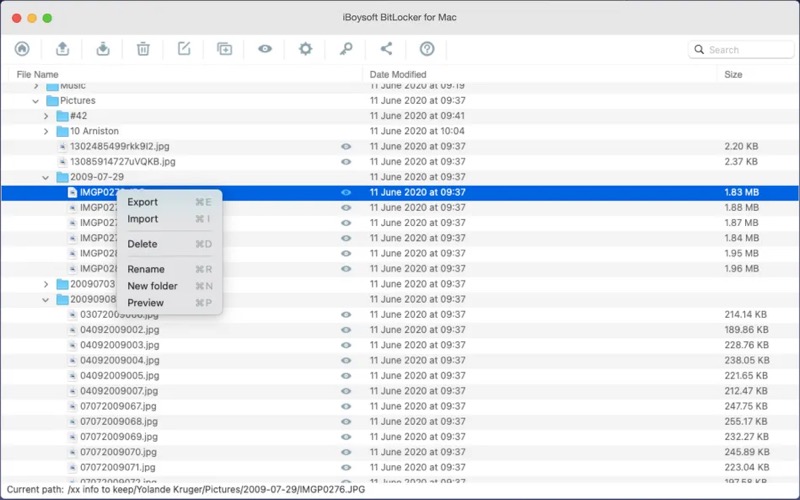Image resolution: width=800 pixels, height=500 pixels.
Task: Click file icon of 04092009002.jpg
Action: (x=72, y=330)
